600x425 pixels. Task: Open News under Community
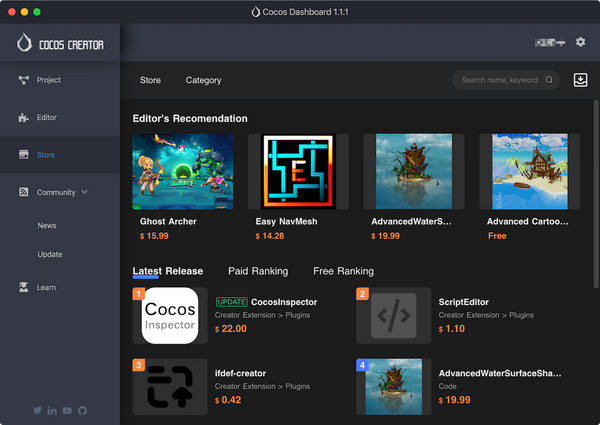pyautogui.click(x=47, y=226)
